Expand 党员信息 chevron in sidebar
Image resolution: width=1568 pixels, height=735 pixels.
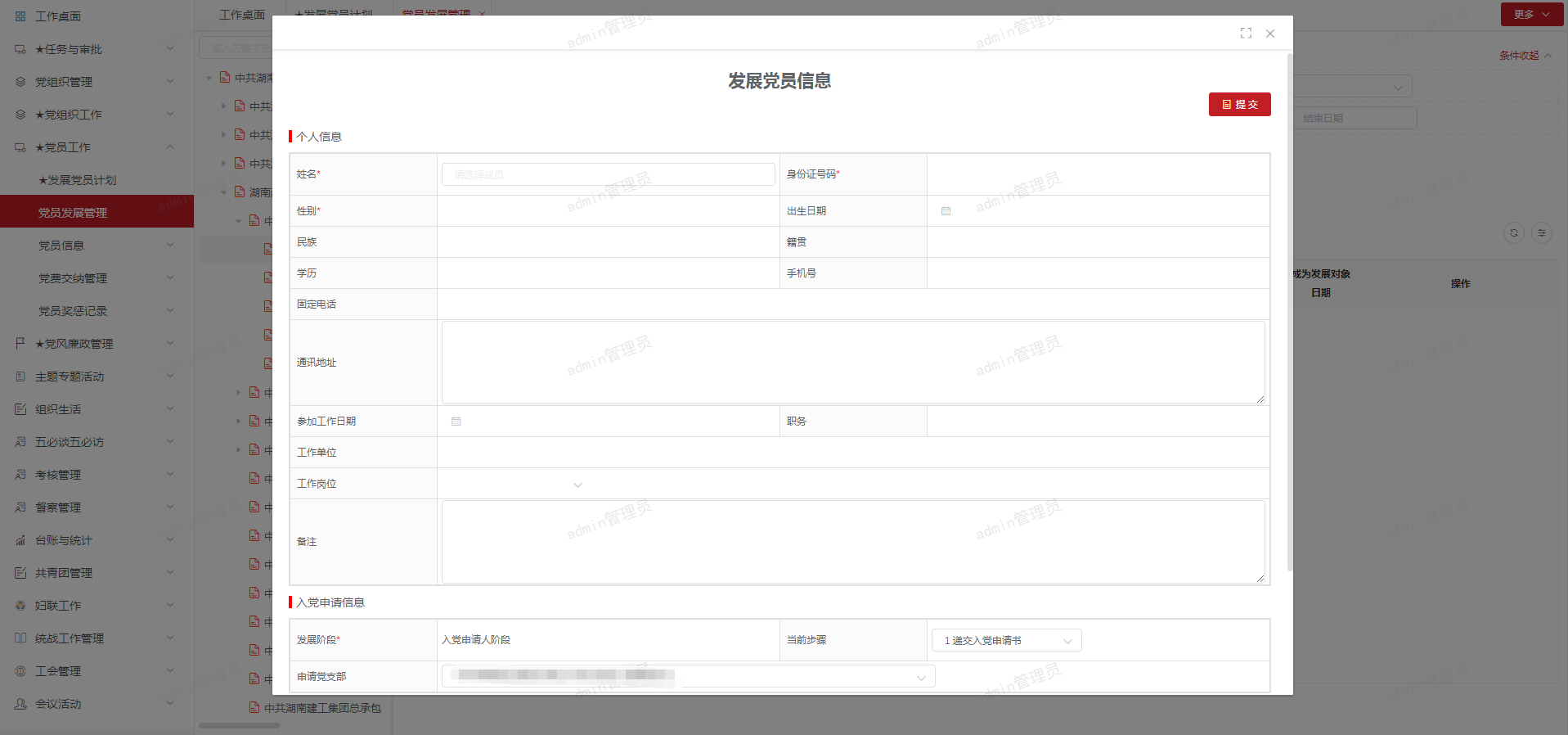click(170, 246)
